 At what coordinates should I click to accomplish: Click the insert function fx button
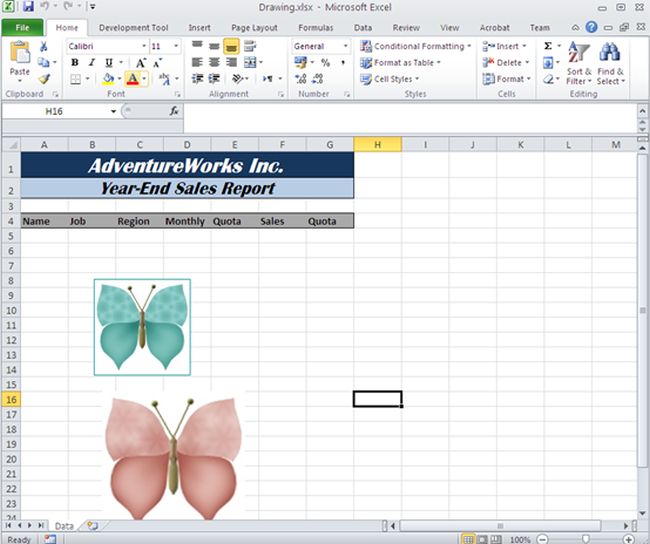point(174,111)
